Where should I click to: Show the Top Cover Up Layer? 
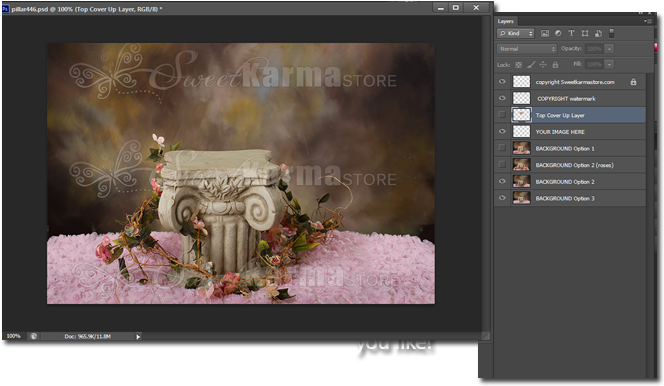pos(502,115)
